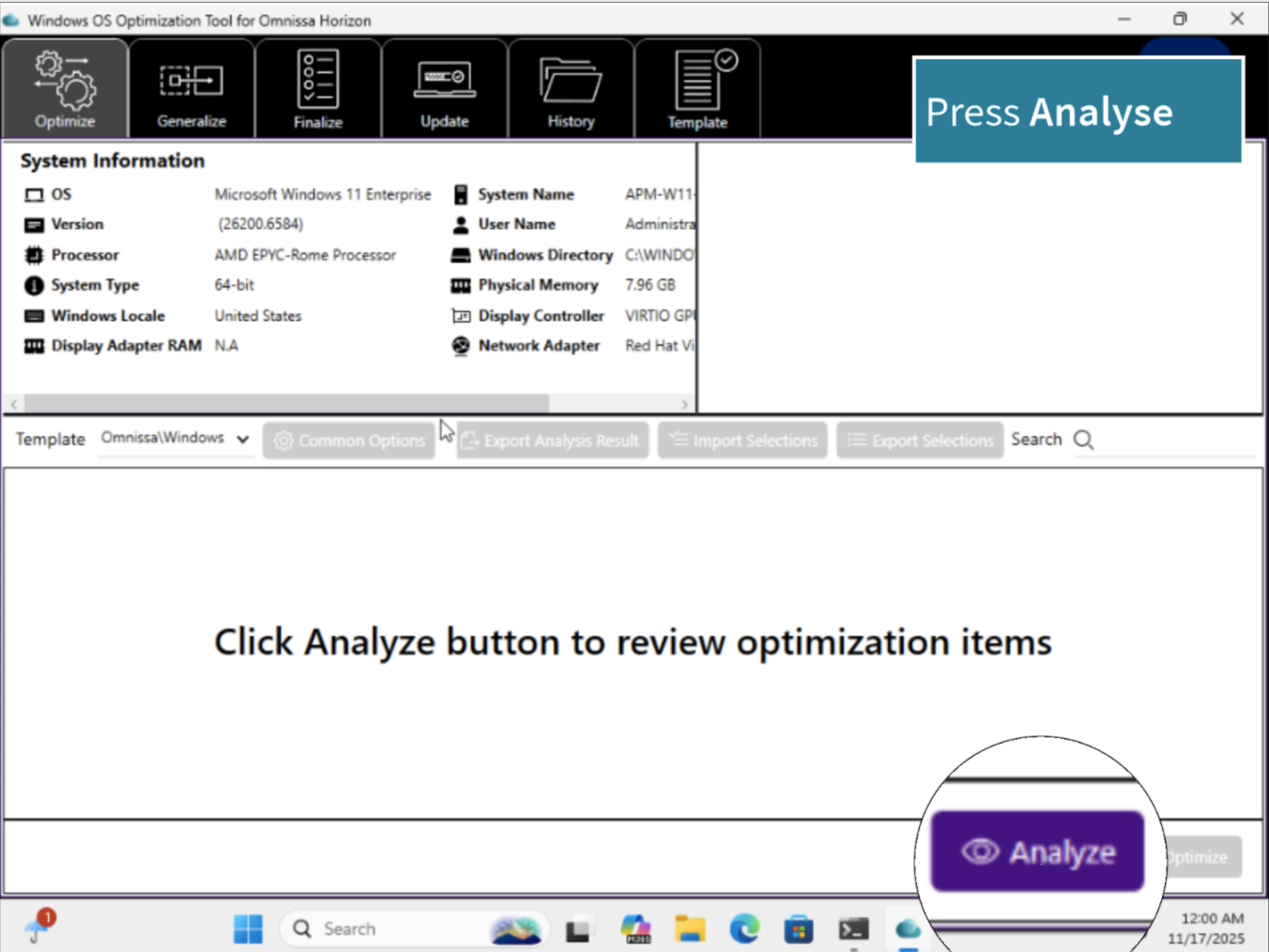Screen dimensions: 1269x952
Task: Click OS Optimization Tool taskbar icon
Action: tap(908, 929)
